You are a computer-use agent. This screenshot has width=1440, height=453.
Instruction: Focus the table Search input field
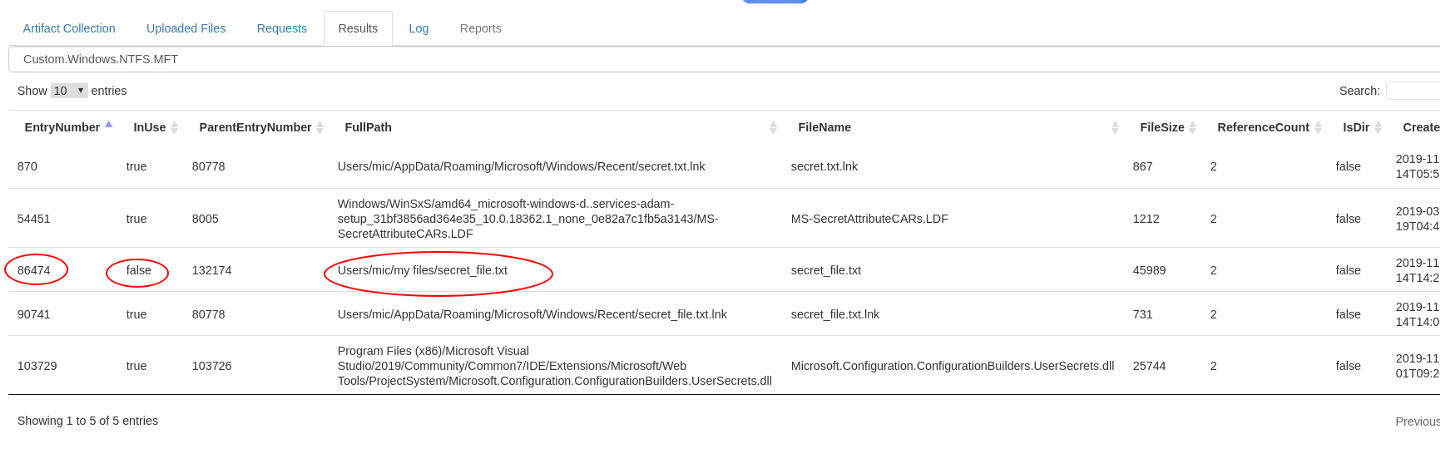tap(1412, 91)
